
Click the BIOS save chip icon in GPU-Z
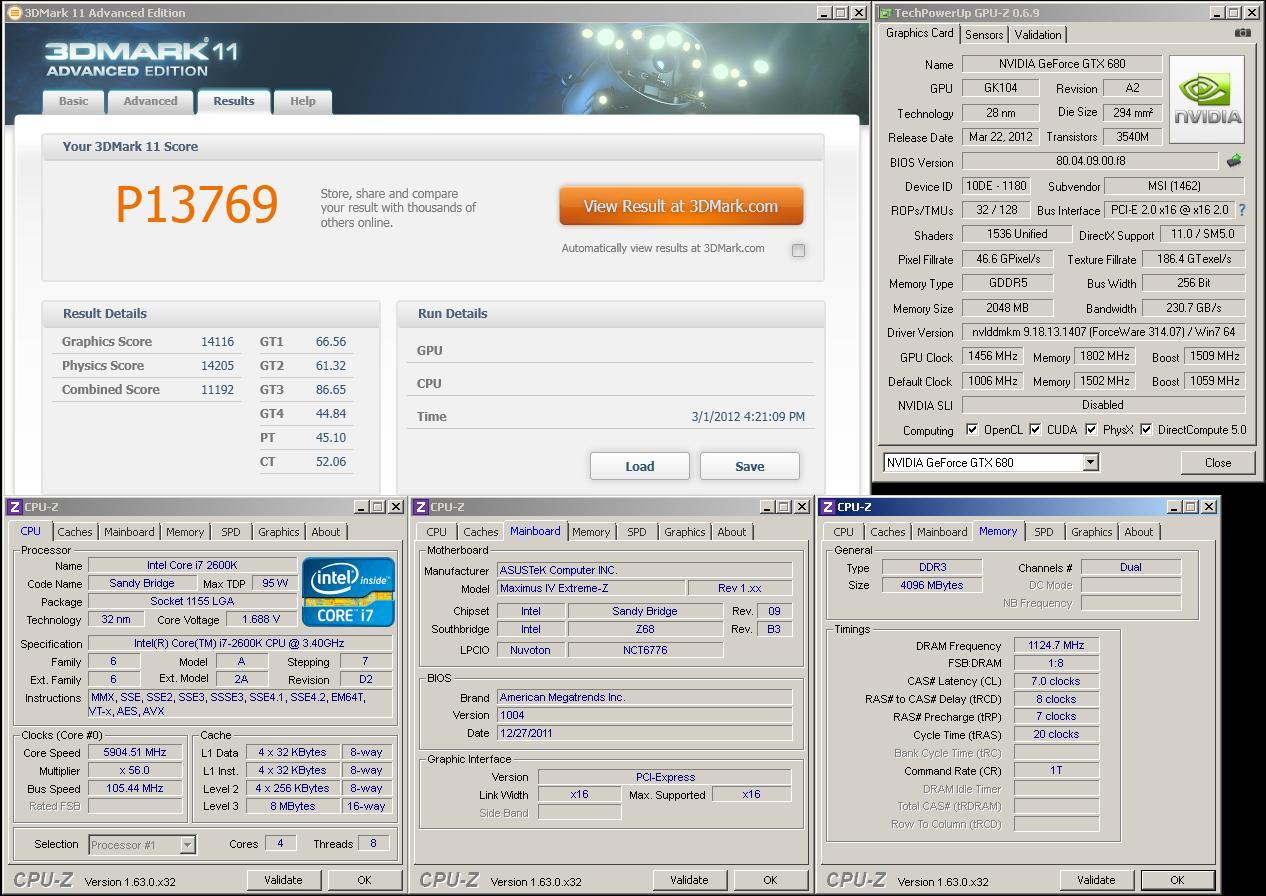click(x=1234, y=161)
